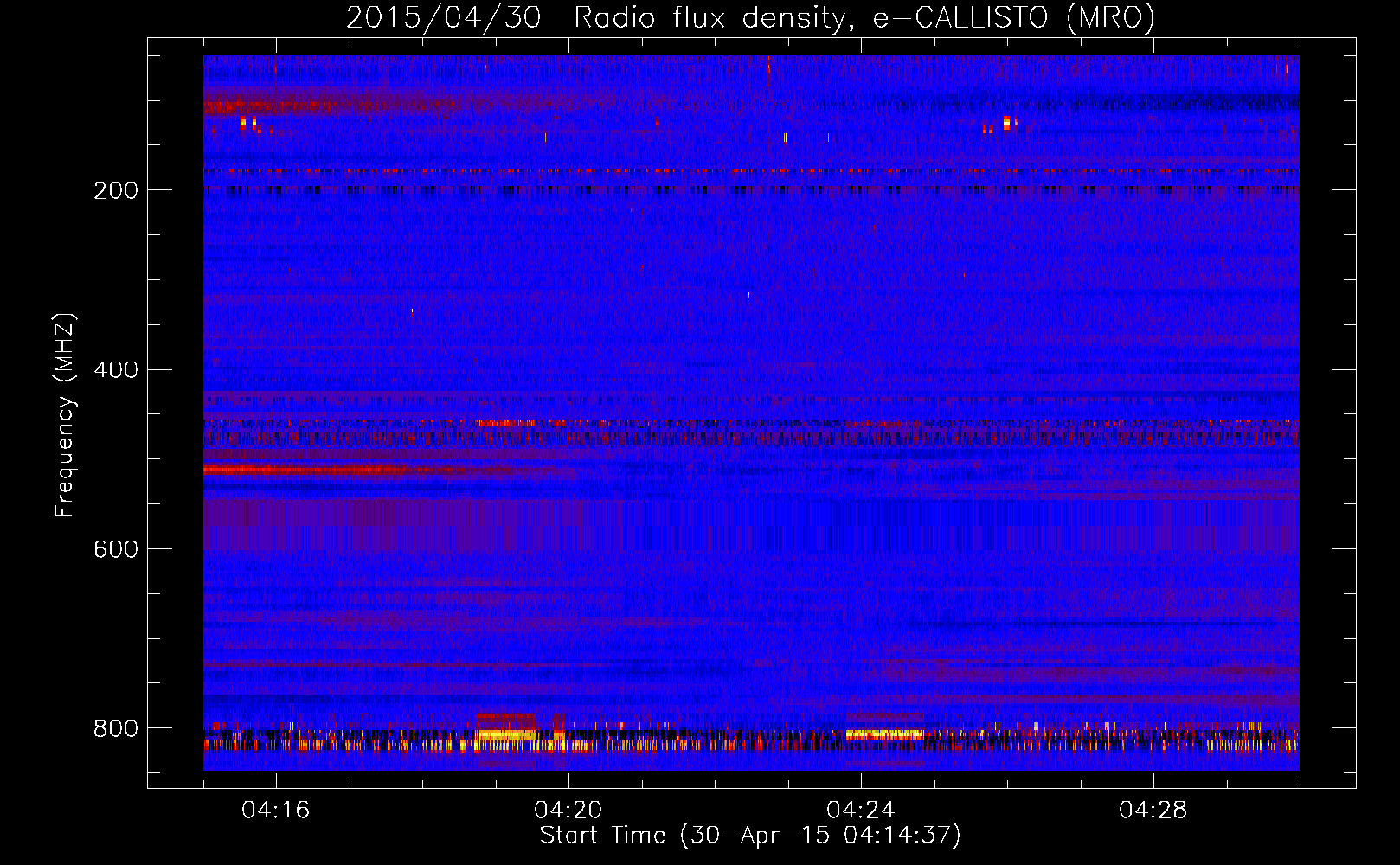Click the '2015/04/30' date in the title
Screen dimensions: 1400x865
[x=444, y=17]
